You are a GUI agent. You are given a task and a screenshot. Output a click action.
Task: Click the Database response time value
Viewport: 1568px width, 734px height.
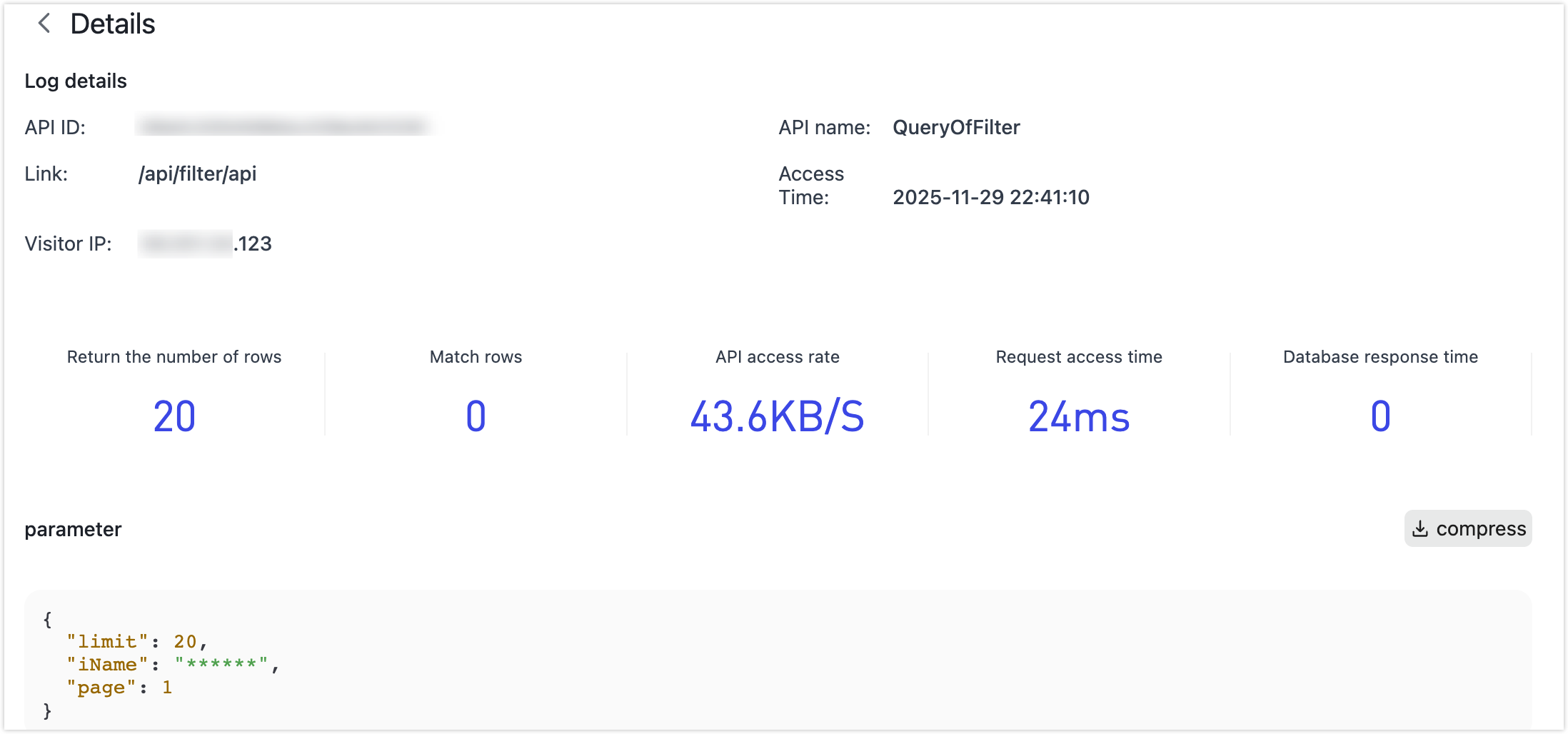coord(1379,416)
